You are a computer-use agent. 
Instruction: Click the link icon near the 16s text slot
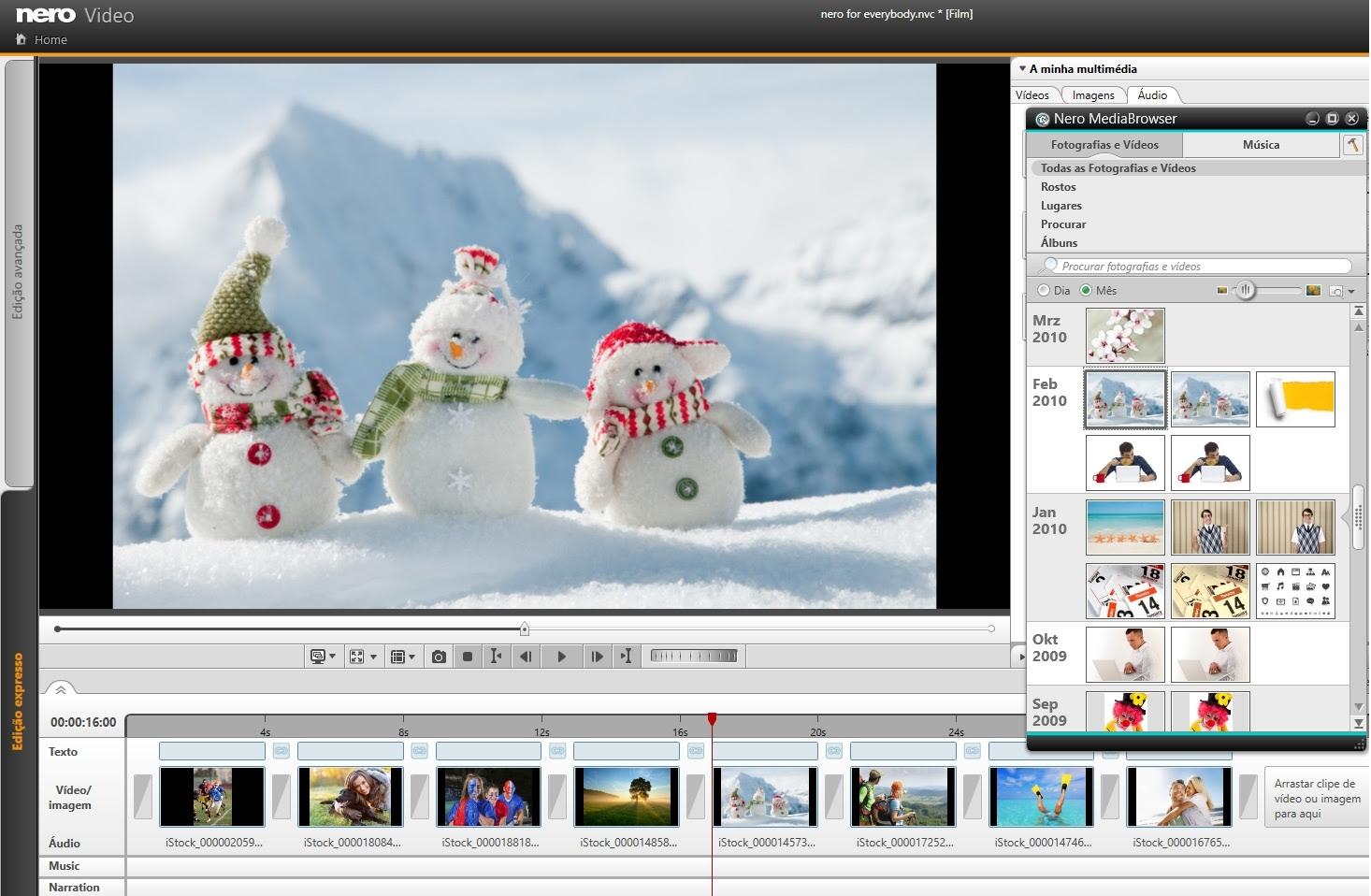point(696,751)
